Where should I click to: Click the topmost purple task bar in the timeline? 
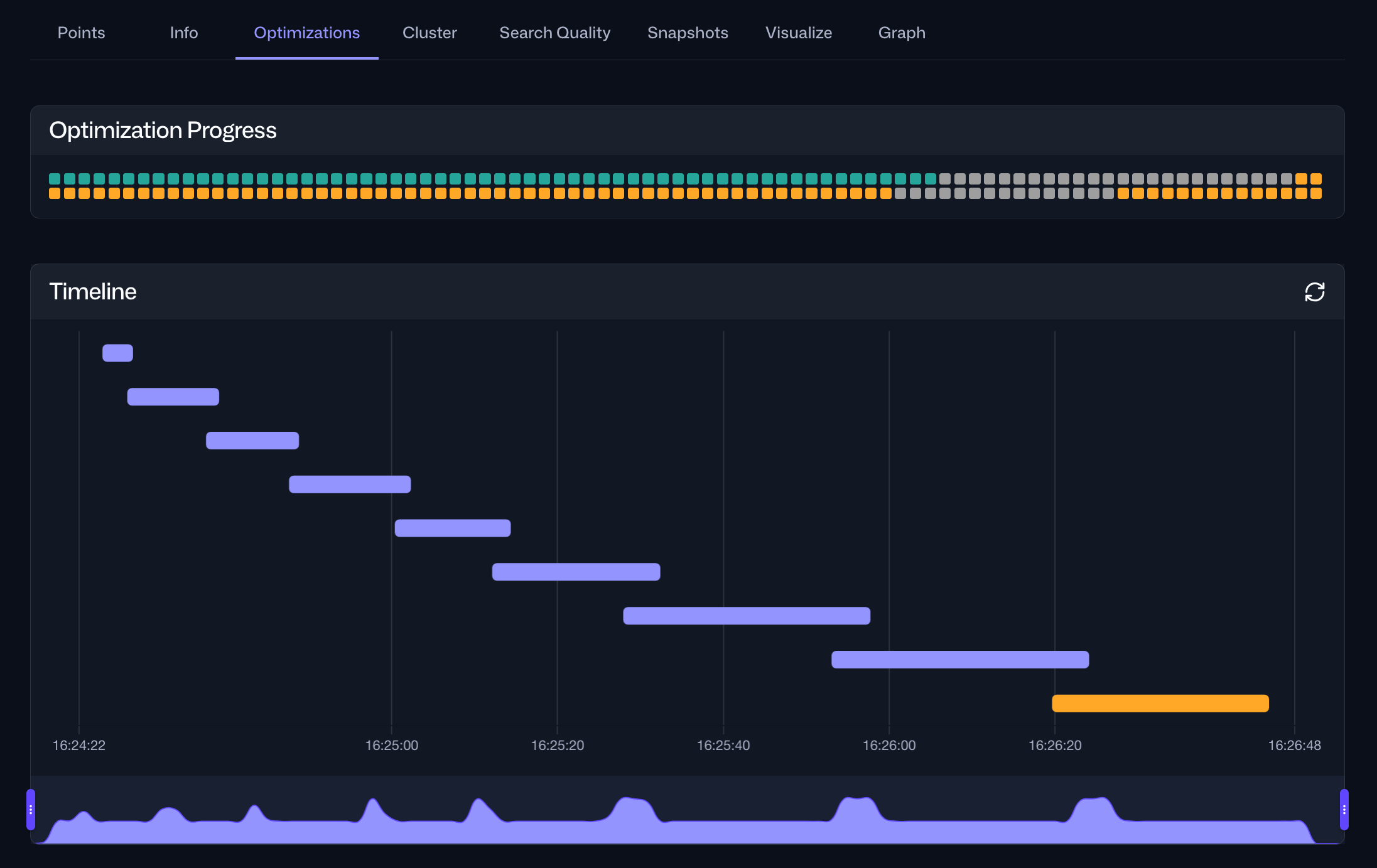[x=117, y=353]
